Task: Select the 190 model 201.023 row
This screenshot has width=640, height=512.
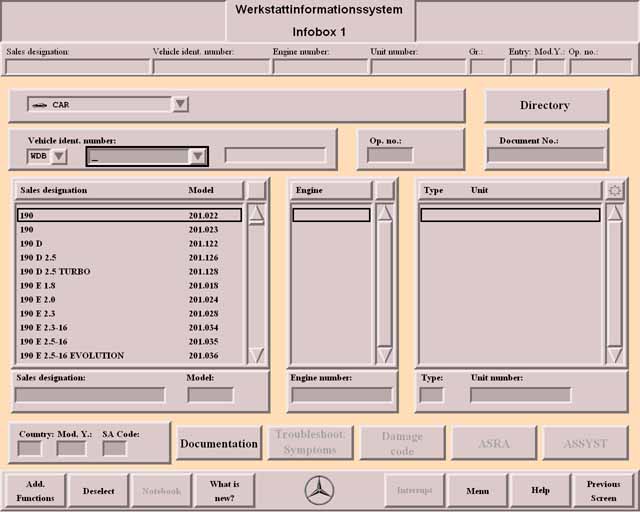Action: click(x=129, y=229)
